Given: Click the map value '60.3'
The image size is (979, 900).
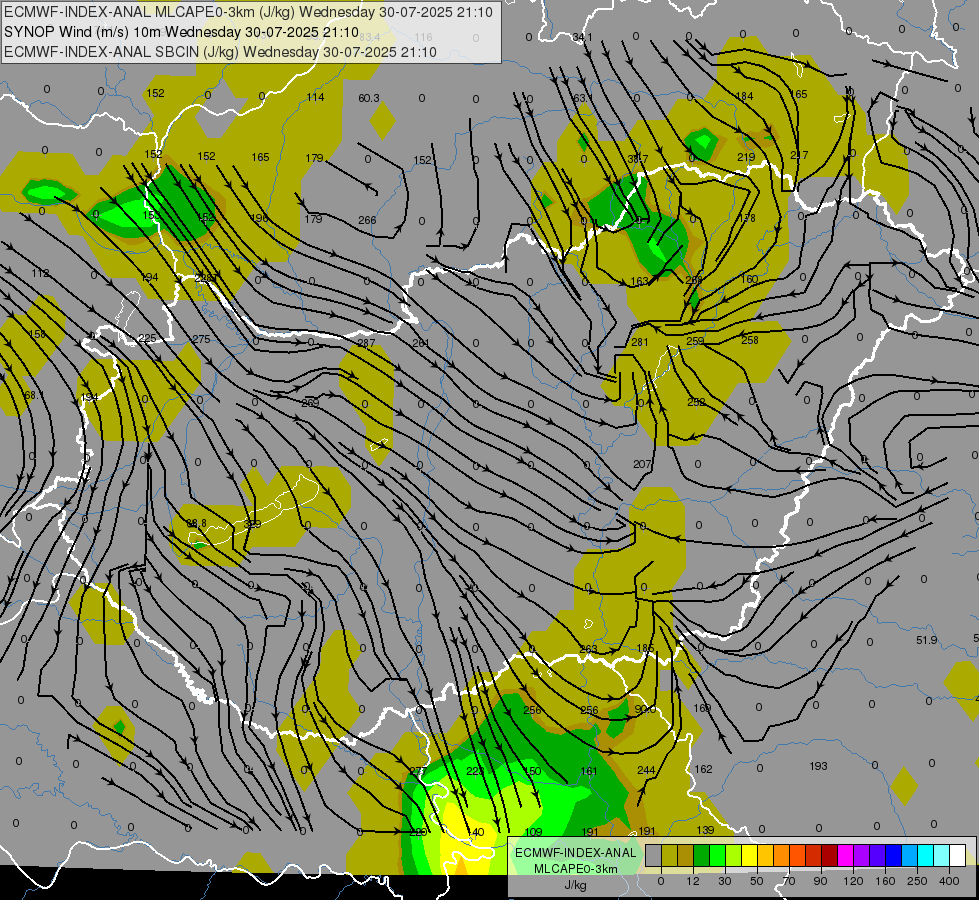Looking at the screenshot, I should [x=369, y=98].
